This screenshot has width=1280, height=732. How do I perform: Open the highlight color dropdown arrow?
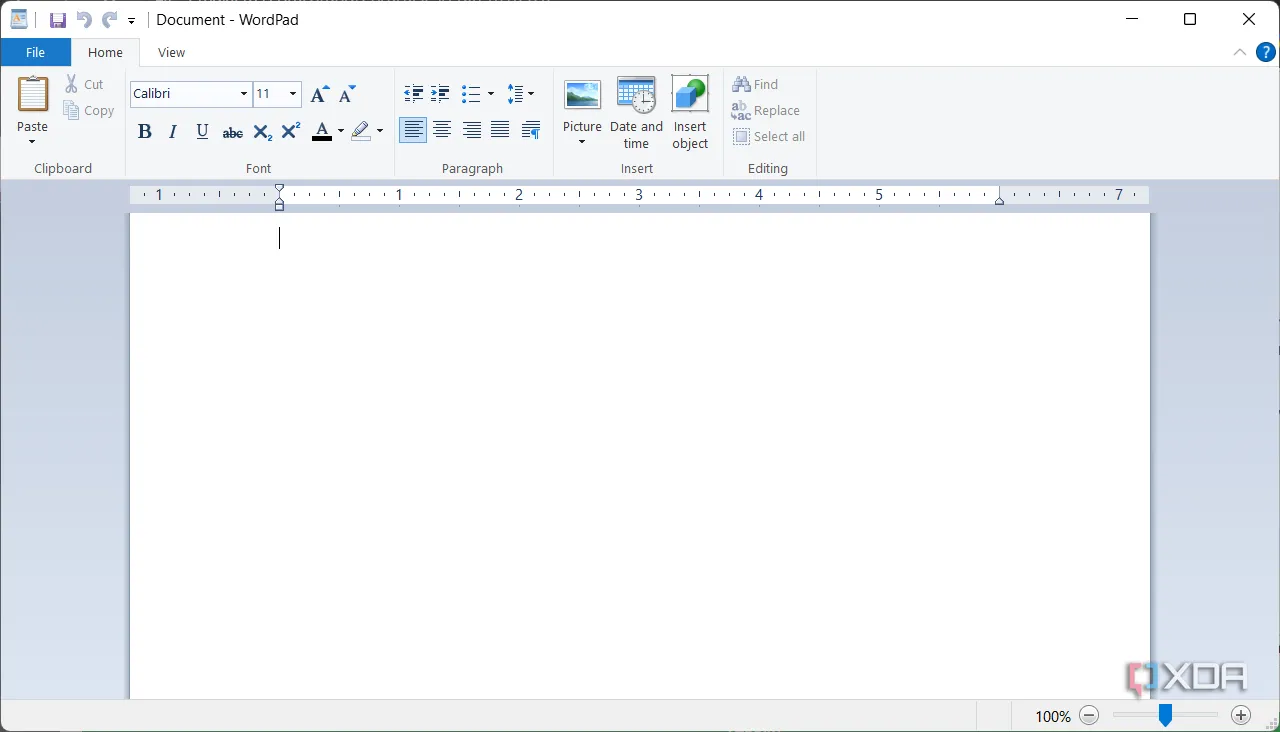tap(380, 132)
